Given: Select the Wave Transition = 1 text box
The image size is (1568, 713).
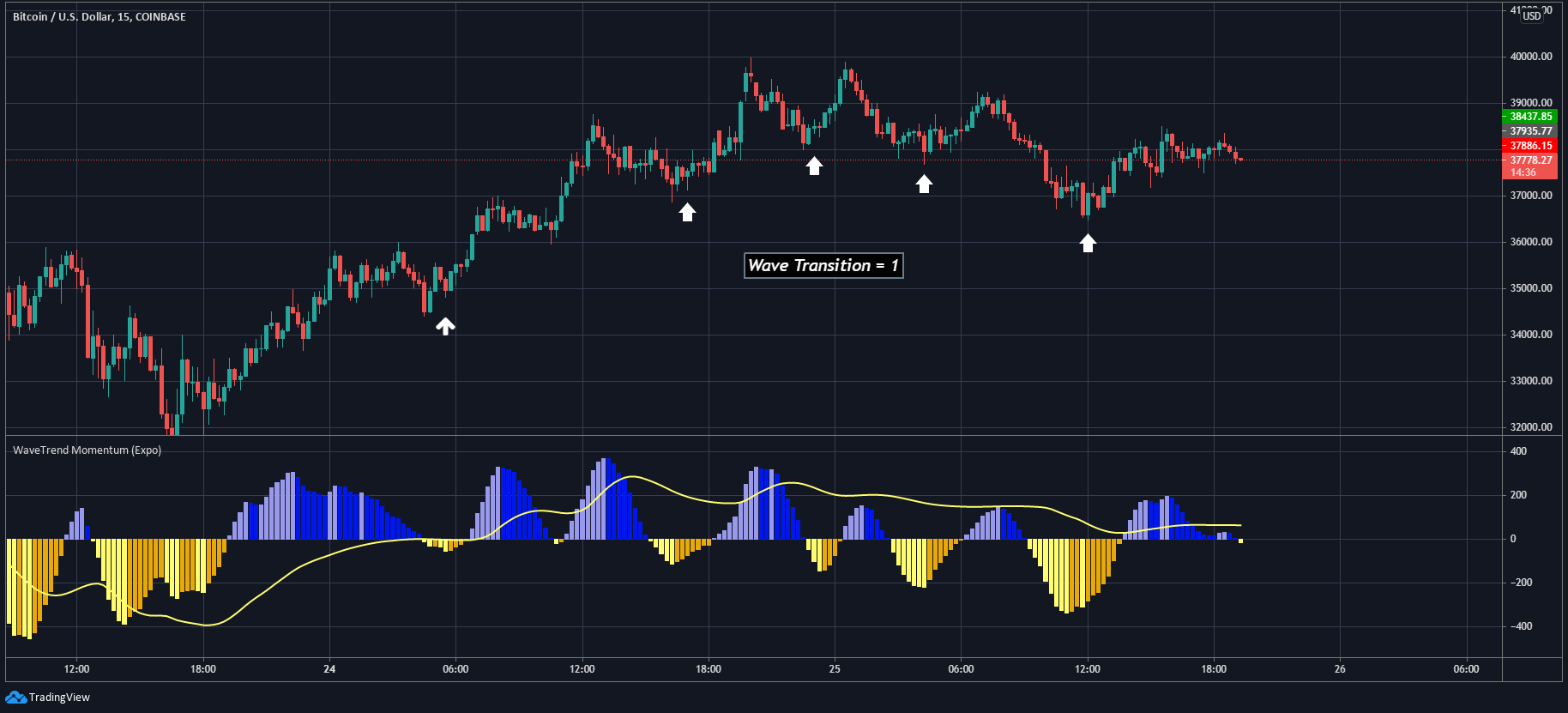Looking at the screenshot, I should tap(823, 266).
